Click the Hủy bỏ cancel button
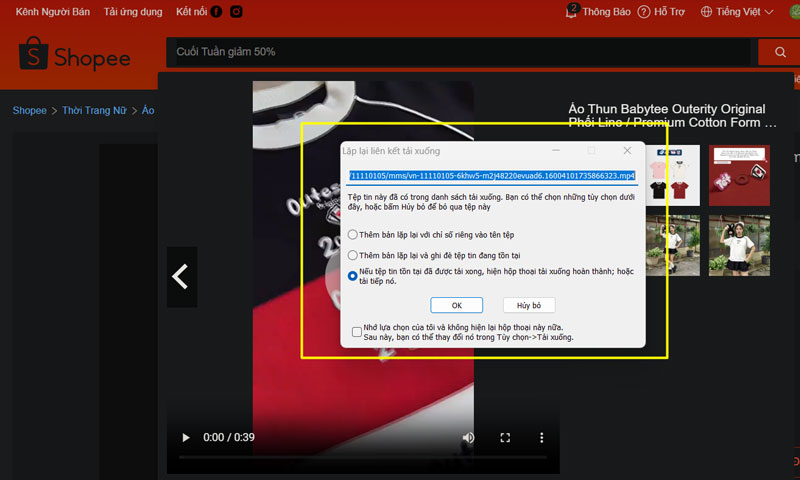This screenshot has width=800, height=480. (x=529, y=305)
